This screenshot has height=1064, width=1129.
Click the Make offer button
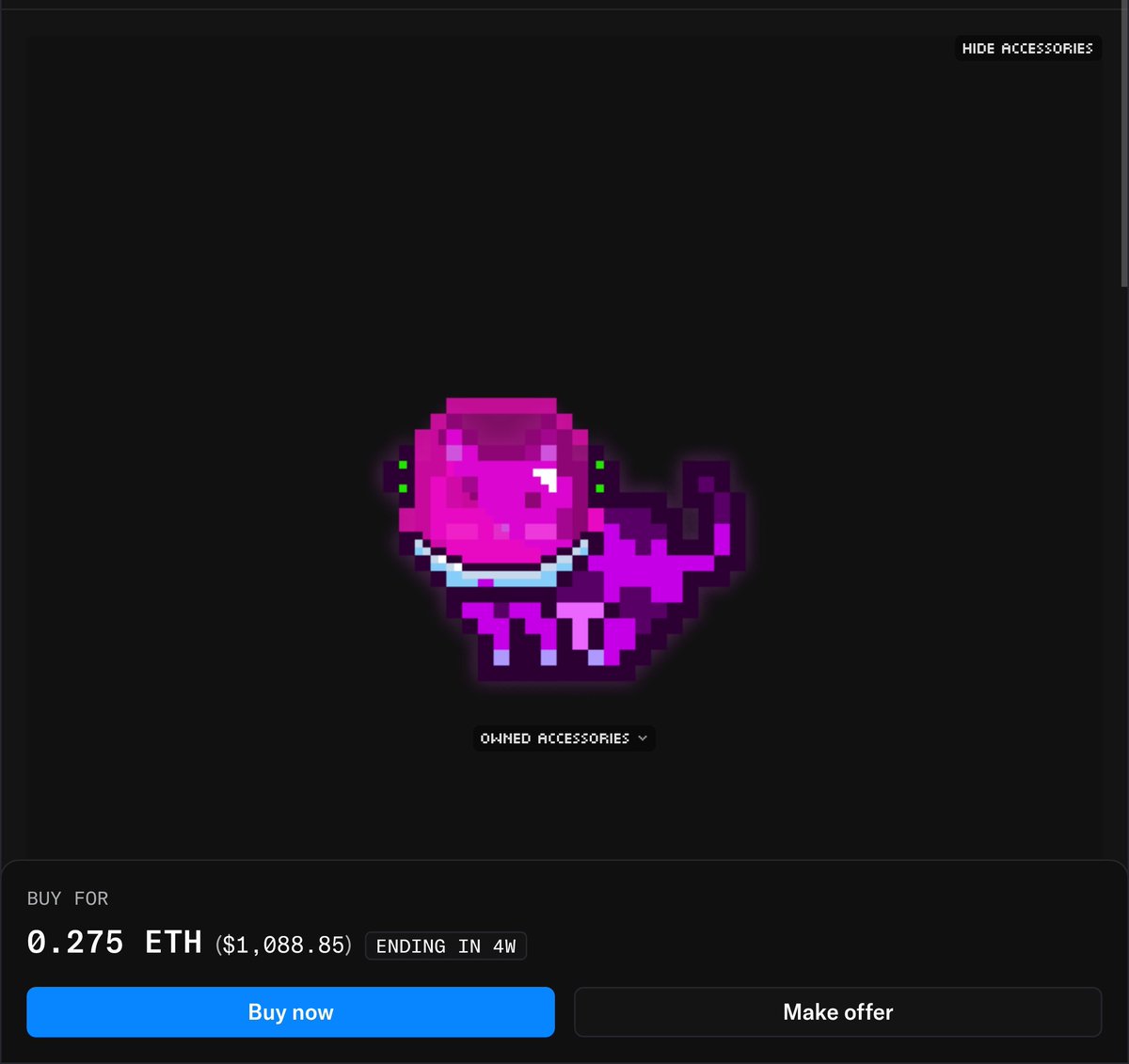[838, 1012]
